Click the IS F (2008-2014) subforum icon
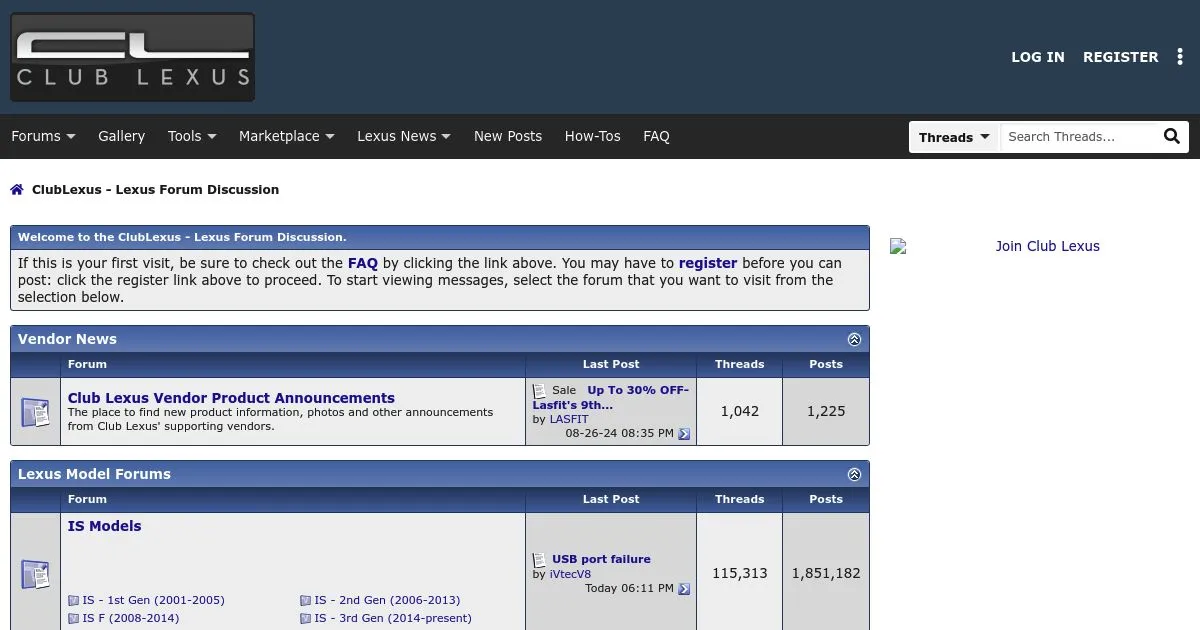 (x=73, y=619)
